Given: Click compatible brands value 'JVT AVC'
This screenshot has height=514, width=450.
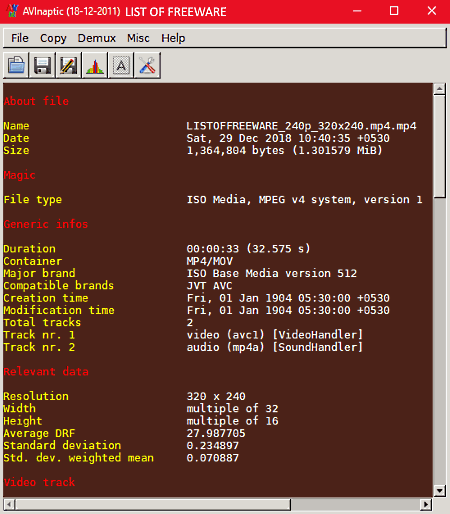Looking at the screenshot, I should (x=209, y=286).
